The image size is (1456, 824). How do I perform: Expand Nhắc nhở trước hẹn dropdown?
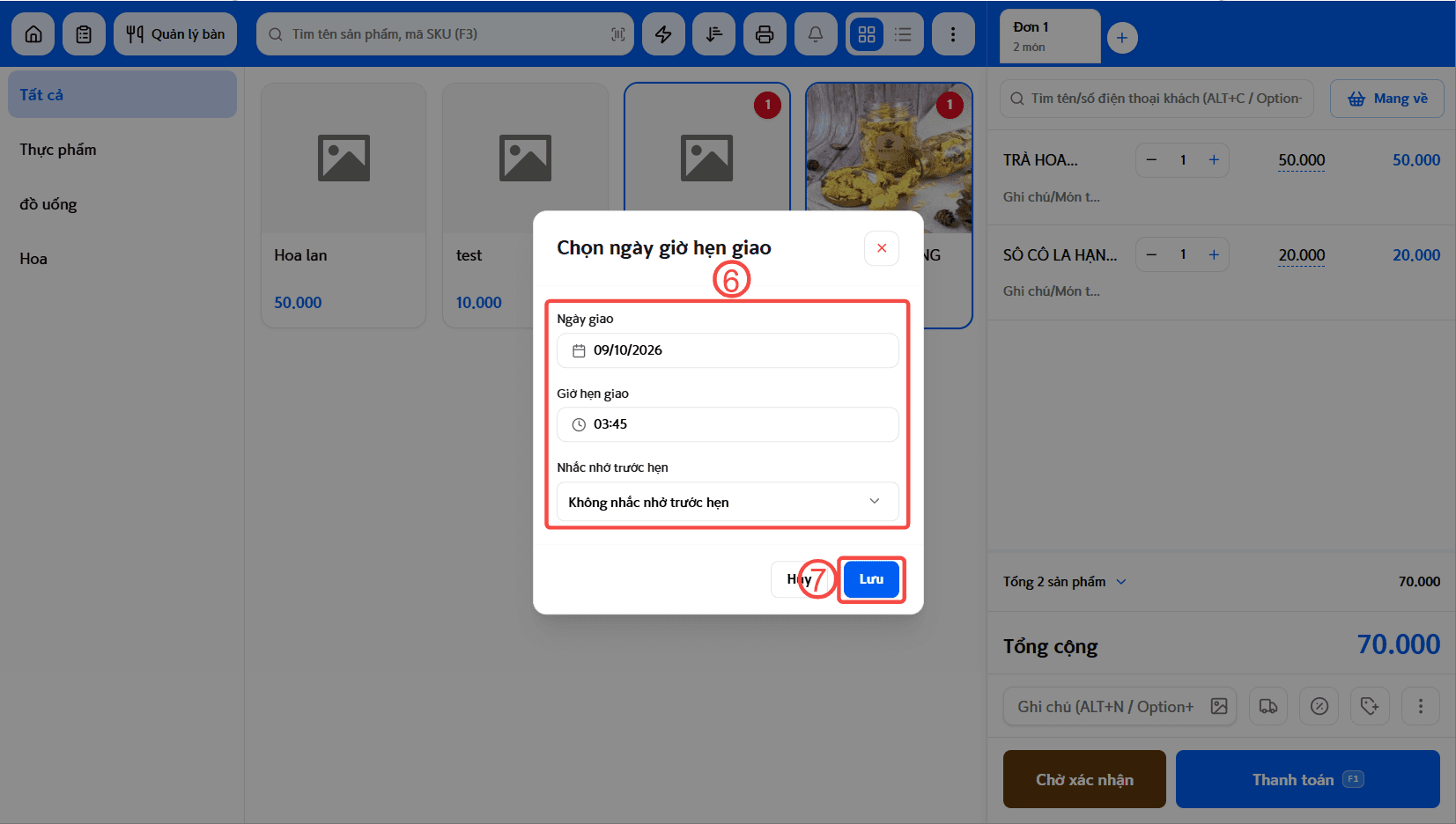[728, 502]
